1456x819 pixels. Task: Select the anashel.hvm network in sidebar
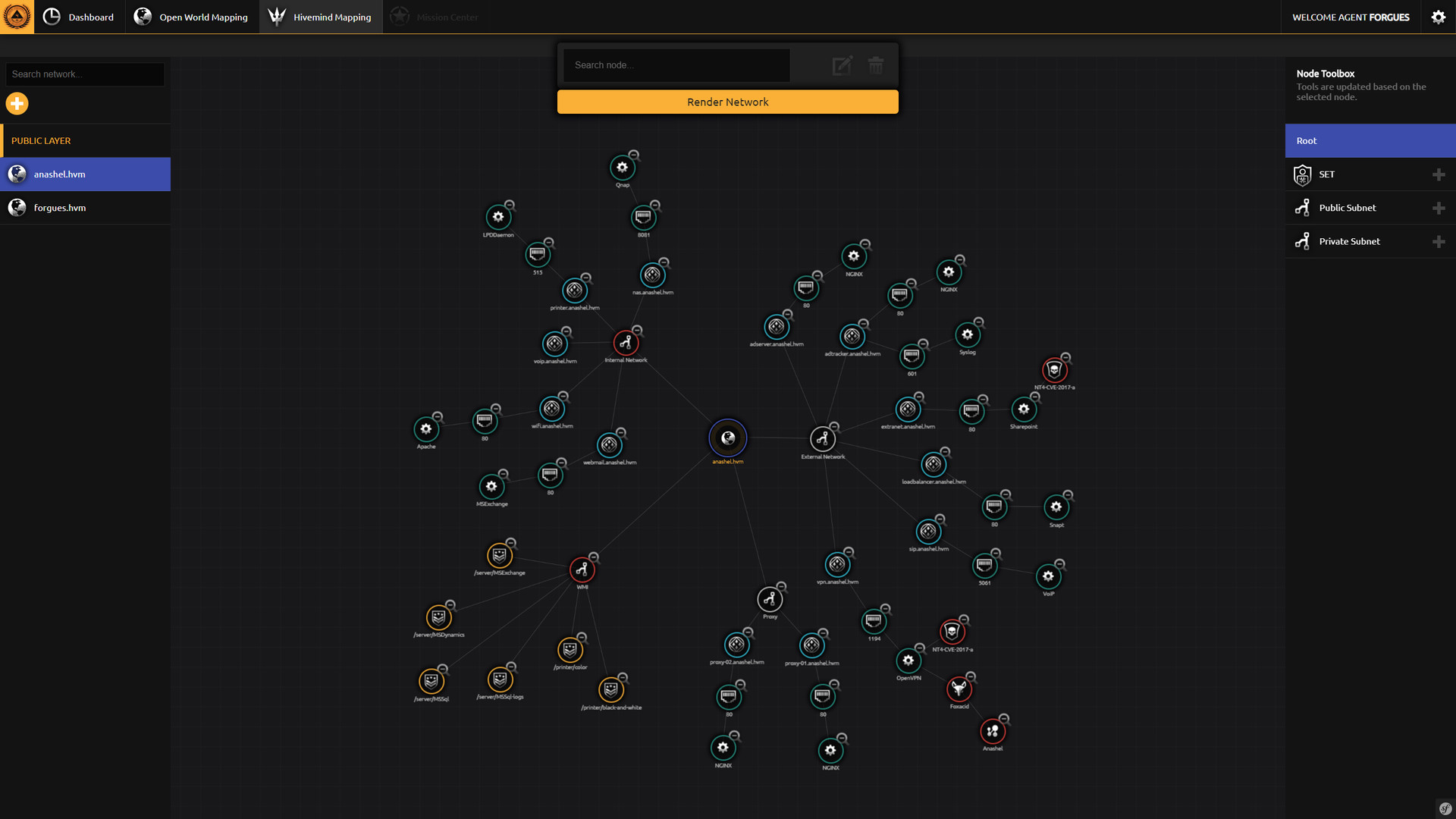(x=85, y=174)
